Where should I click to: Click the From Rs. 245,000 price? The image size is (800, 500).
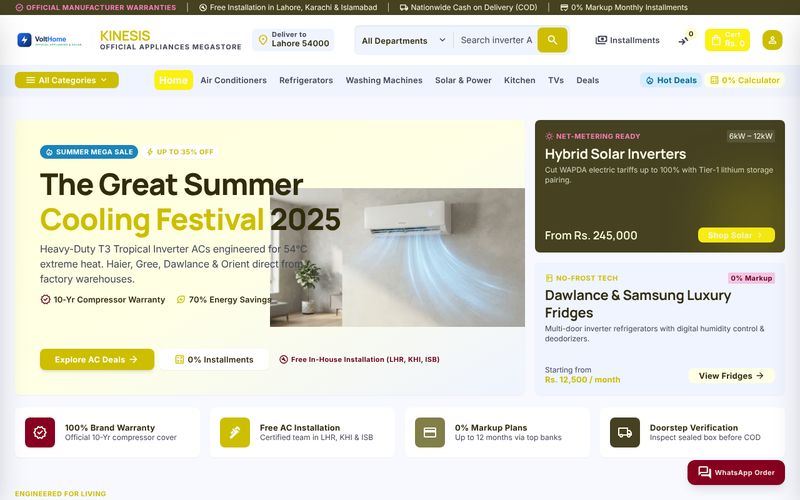pos(591,236)
